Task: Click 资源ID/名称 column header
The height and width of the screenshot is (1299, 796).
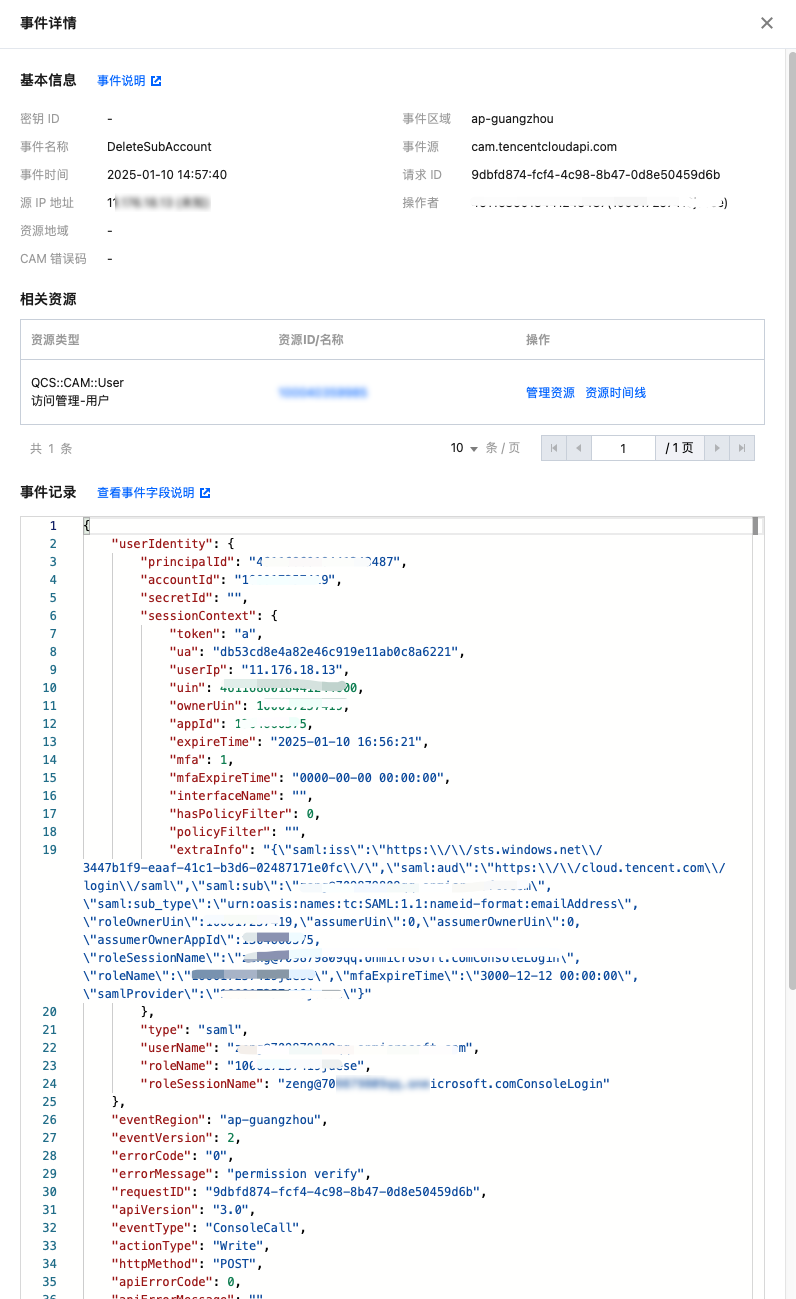Action: pyautogui.click(x=310, y=340)
